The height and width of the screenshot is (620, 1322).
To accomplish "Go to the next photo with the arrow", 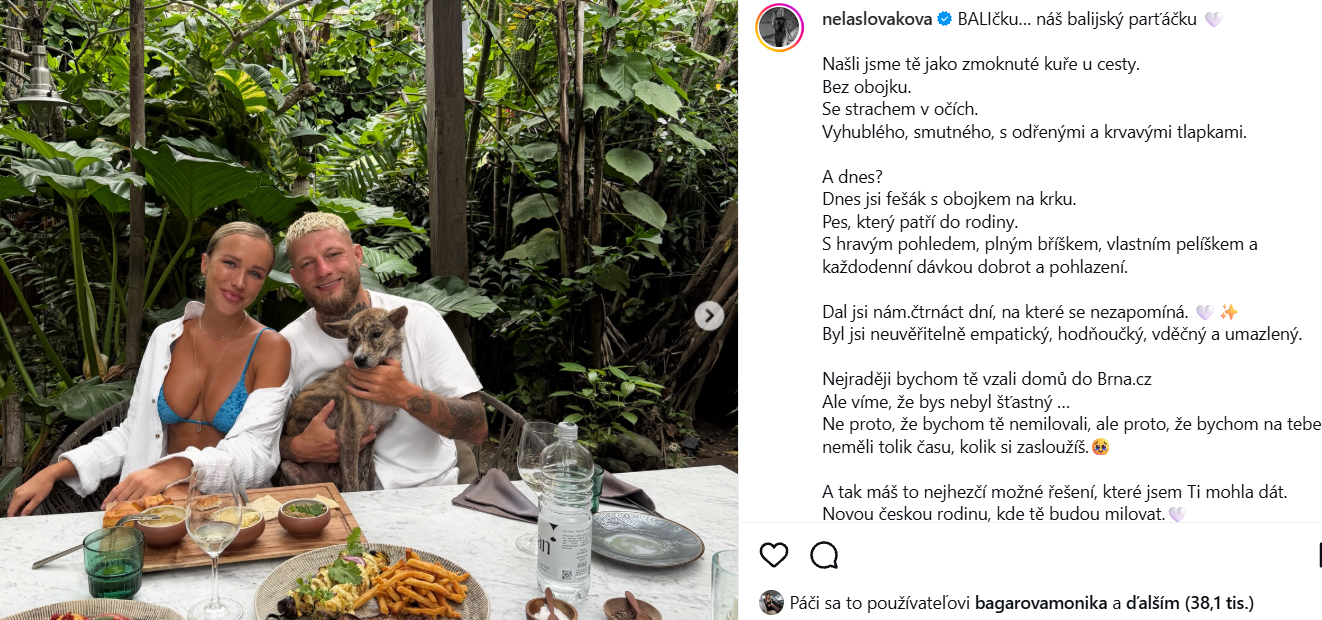I will click(709, 316).
